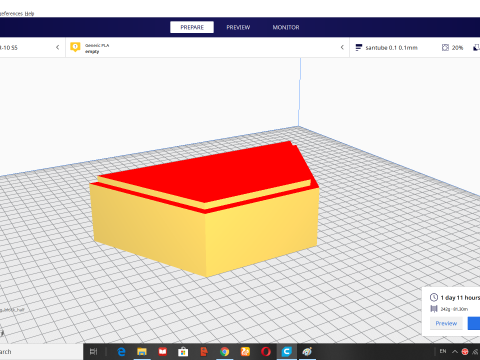Click the 20% infill value
Image resolution: width=480 pixels, height=360 pixels.
point(457,48)
